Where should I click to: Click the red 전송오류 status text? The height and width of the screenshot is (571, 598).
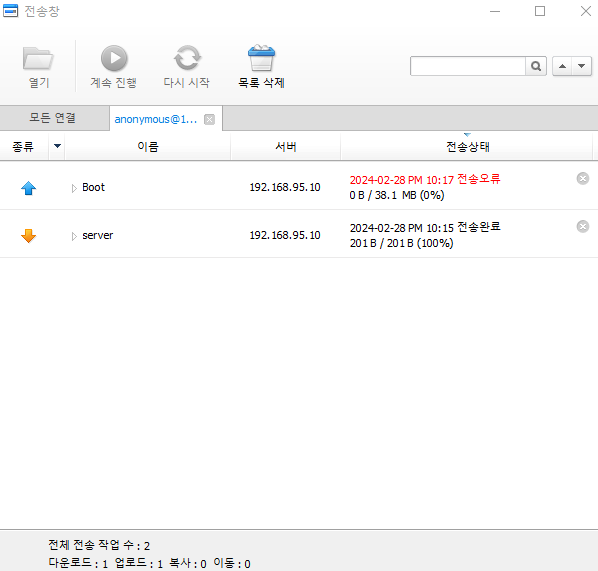(479, 179)
